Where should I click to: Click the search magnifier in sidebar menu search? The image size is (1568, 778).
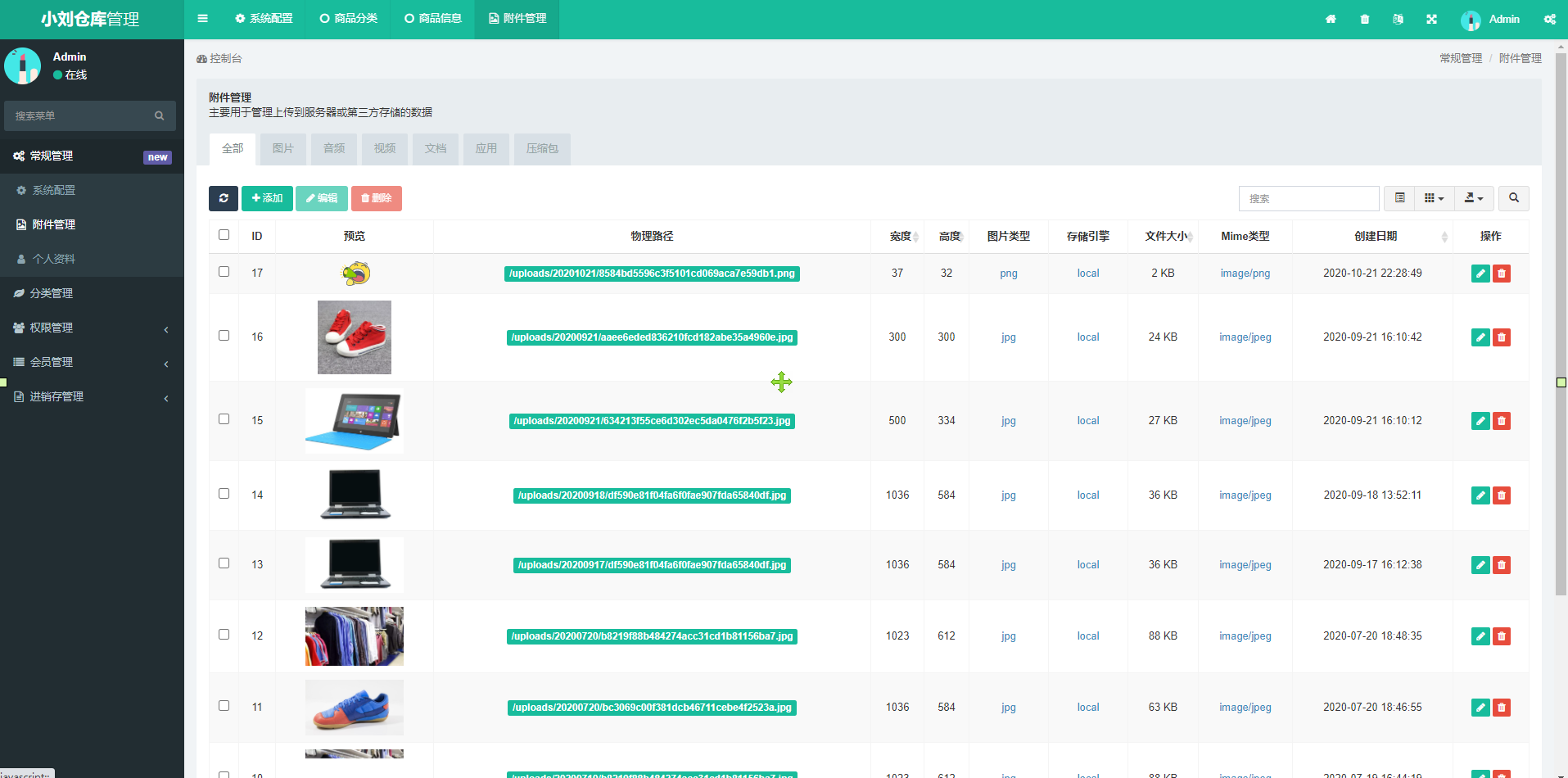[x=160, y=115]
